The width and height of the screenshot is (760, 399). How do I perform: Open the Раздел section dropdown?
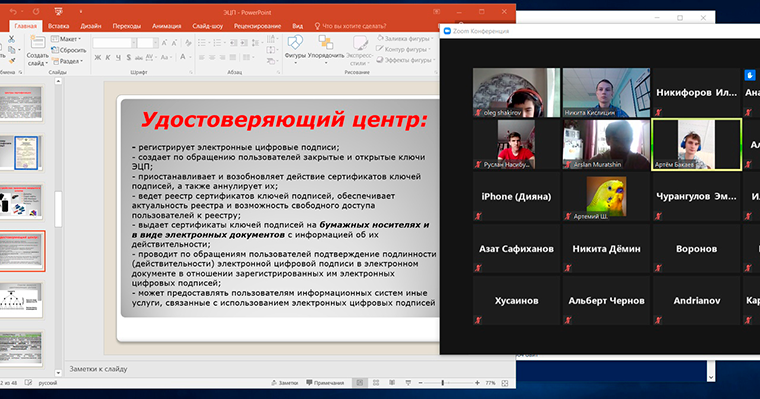tap(67, 61)
